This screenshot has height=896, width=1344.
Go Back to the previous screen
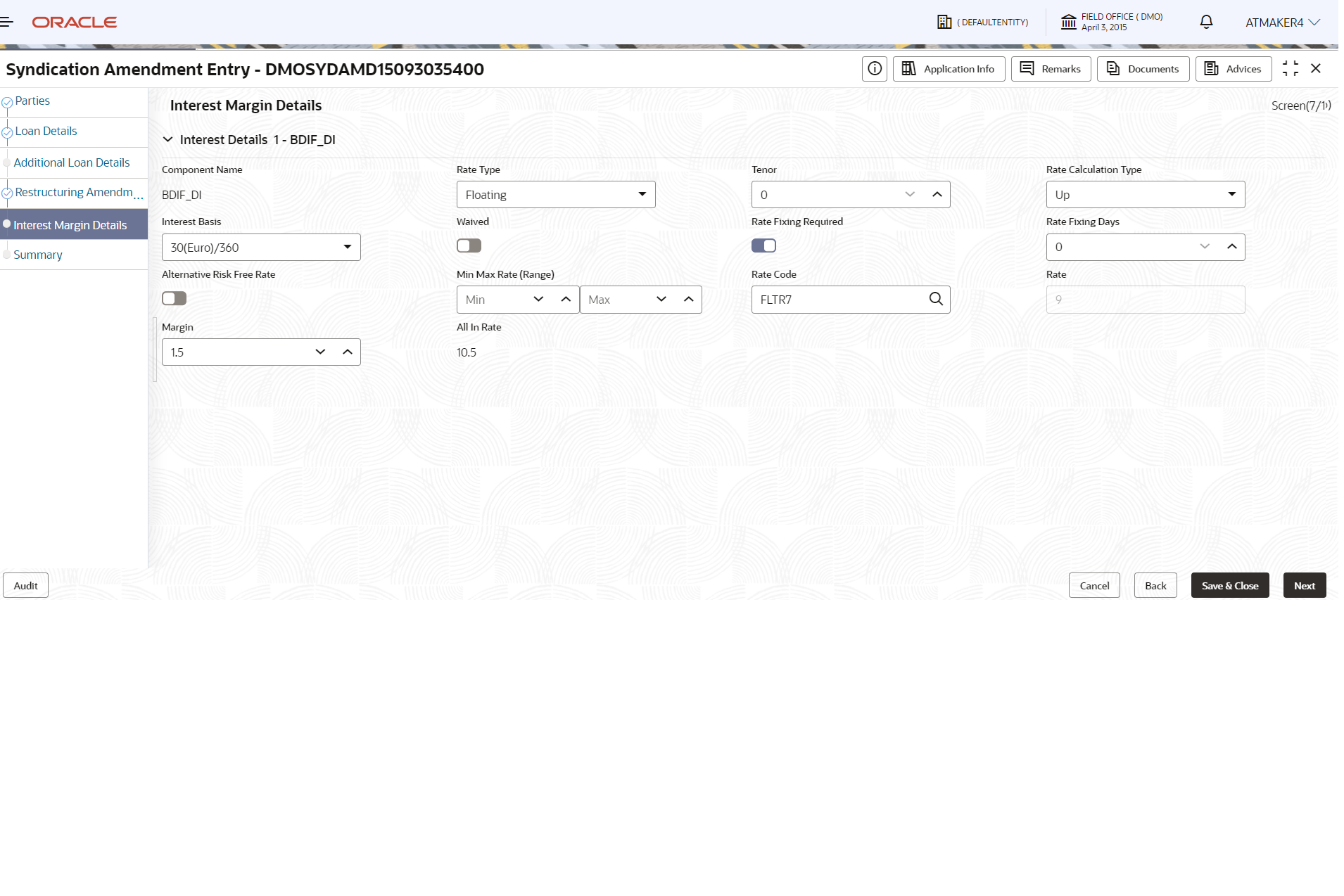[1155, 586]
